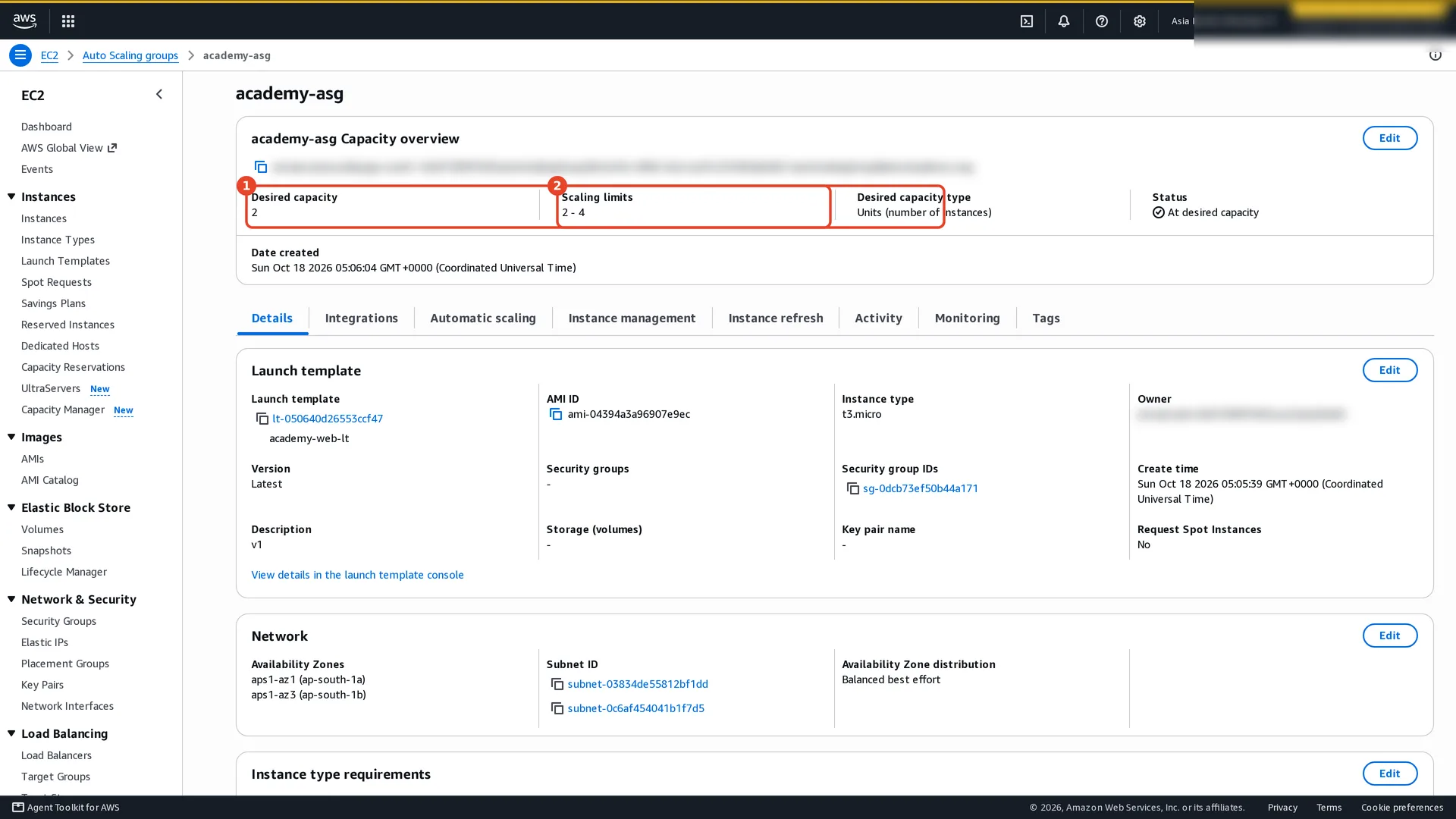Screen dimensions: 1456x819
Task: Open Agent Toolkit for AWS icon
Action: pyautogui.click(x=18, y=807)
